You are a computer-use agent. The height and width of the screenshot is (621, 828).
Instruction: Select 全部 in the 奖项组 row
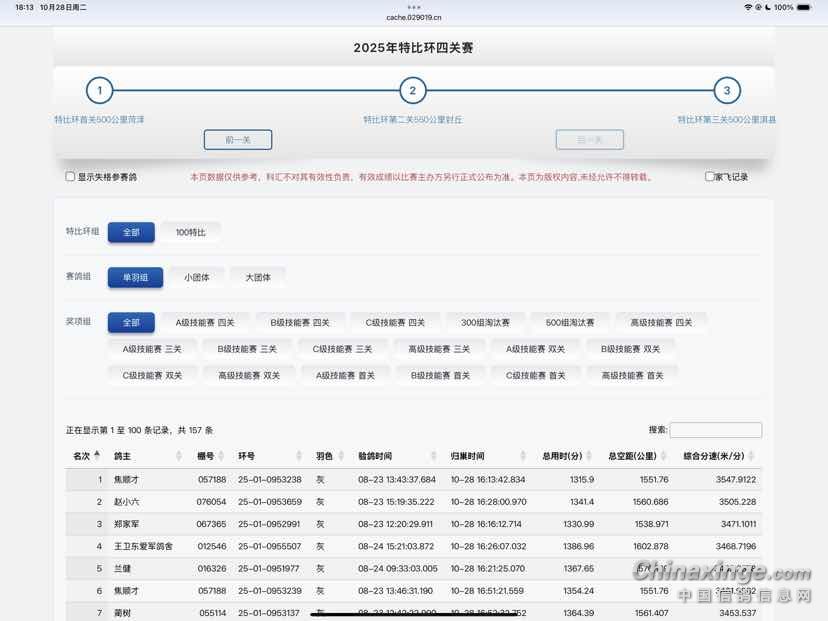click(131, 323)
